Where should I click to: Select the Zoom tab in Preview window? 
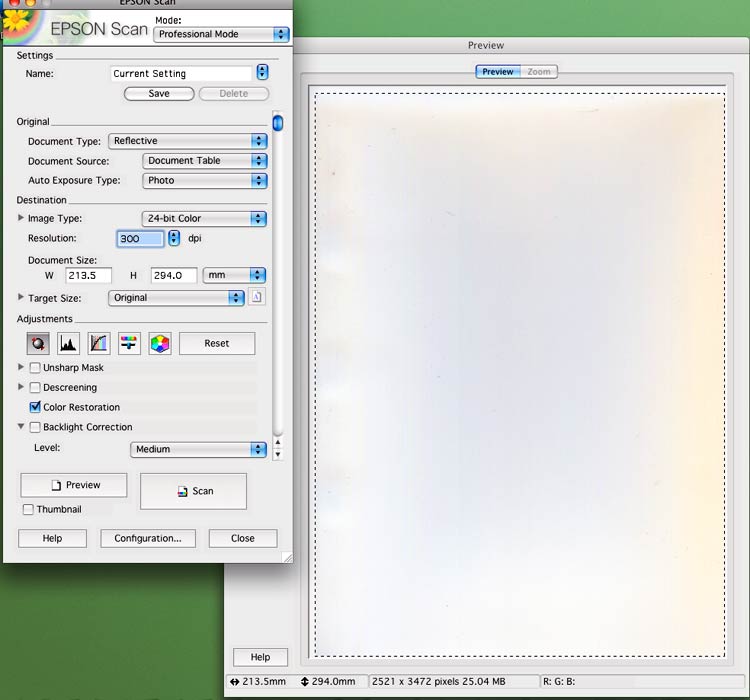click(x=539, y=72)
